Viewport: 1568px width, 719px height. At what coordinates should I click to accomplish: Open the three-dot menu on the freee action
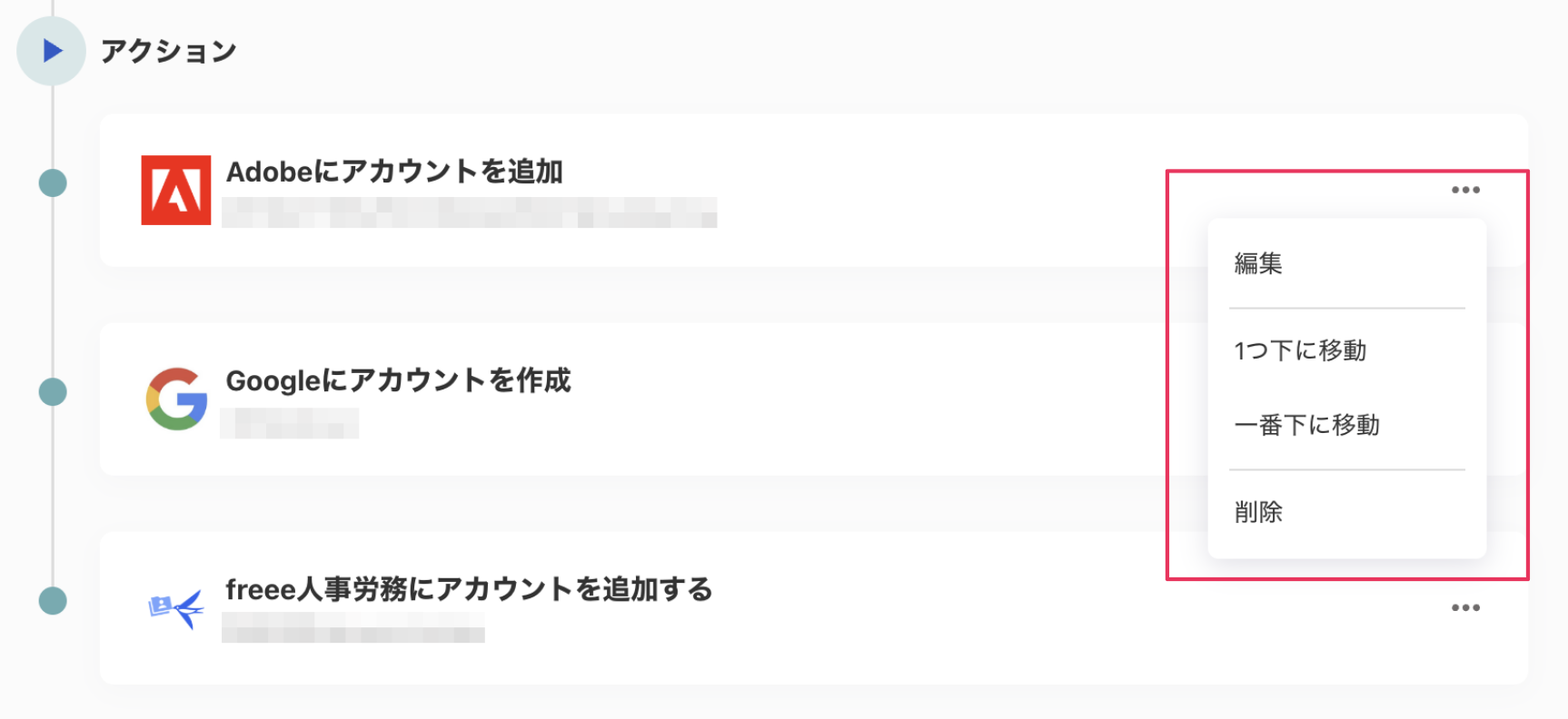point(1464,606)
